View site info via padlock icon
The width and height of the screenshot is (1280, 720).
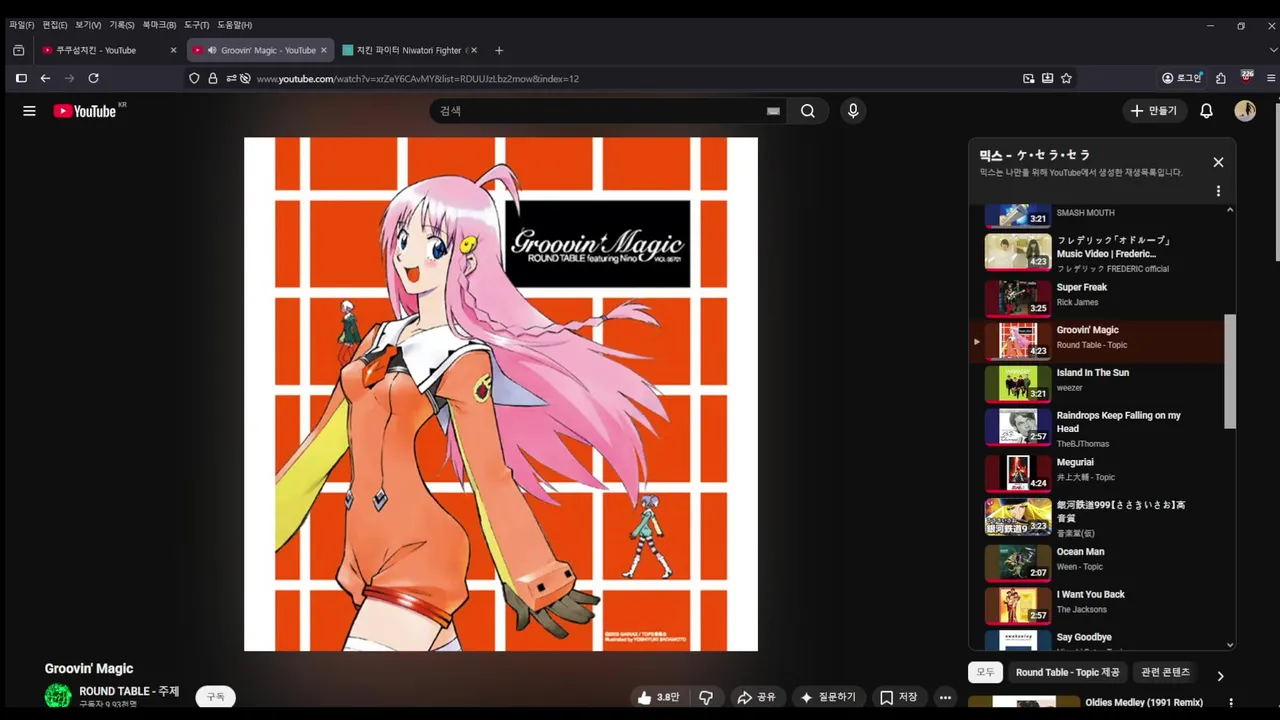212,78
